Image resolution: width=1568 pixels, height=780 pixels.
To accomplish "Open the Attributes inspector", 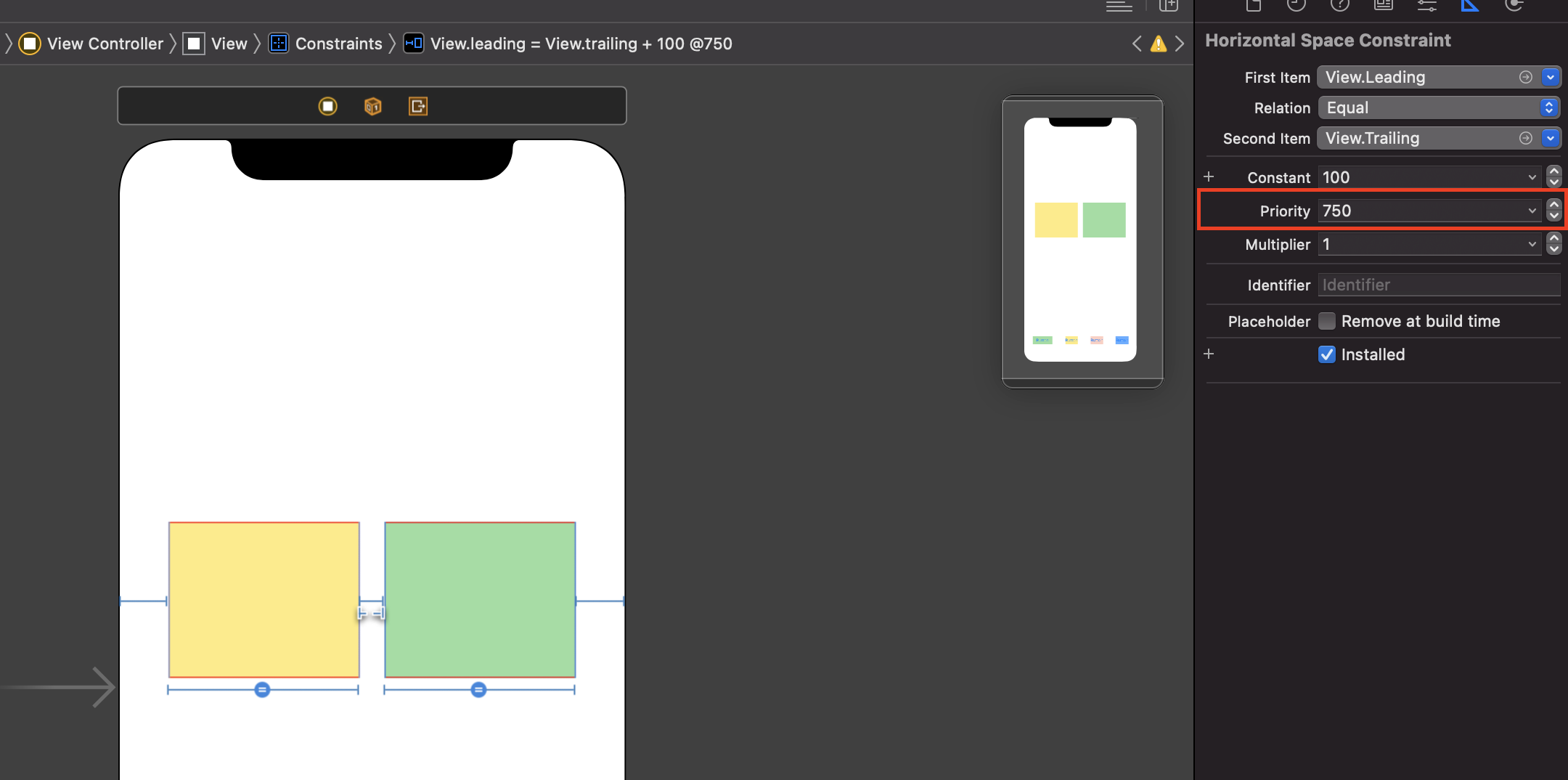I will [x=1426, y=6].
